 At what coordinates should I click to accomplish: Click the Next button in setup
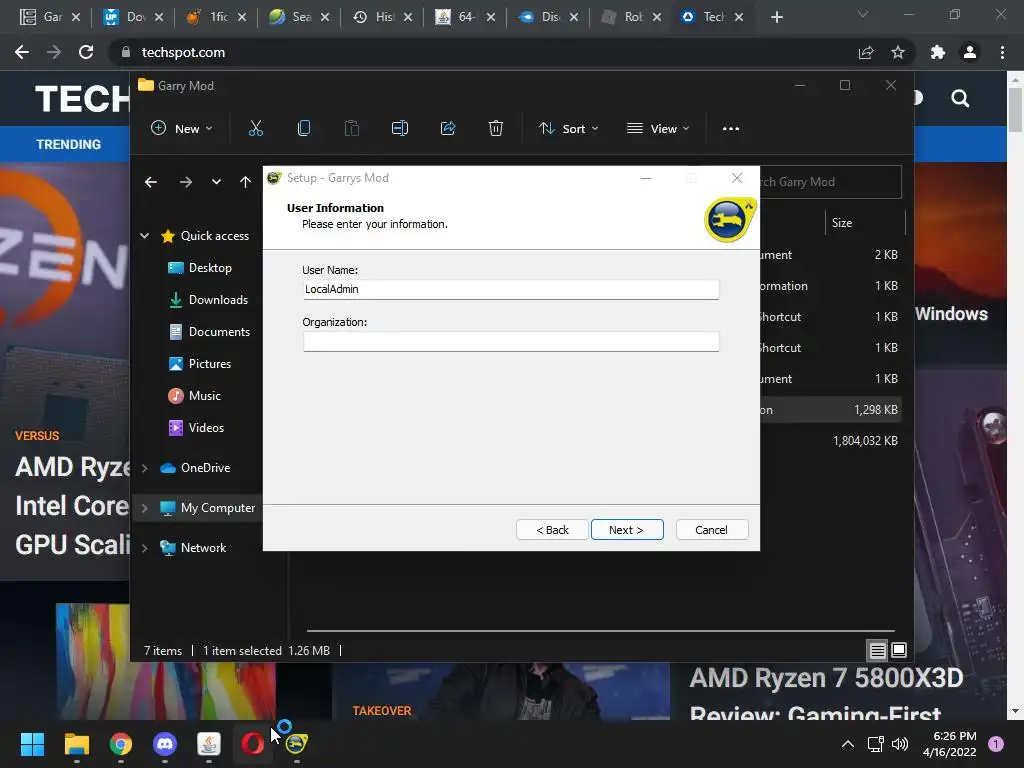point(627,530)
